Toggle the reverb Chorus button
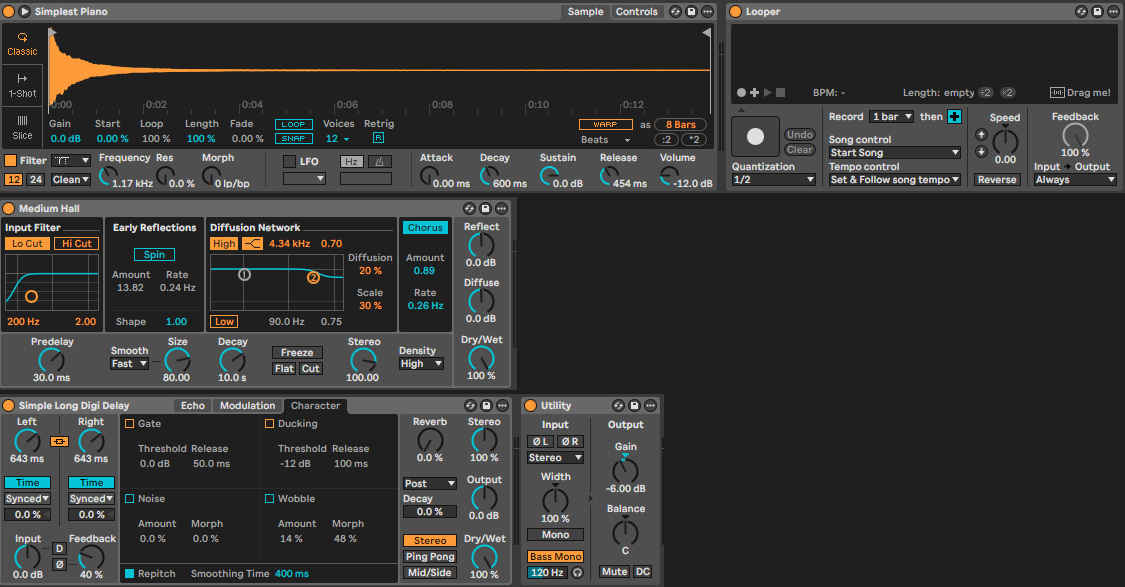This screenshot has width=1125, height=587. [425, 227]
